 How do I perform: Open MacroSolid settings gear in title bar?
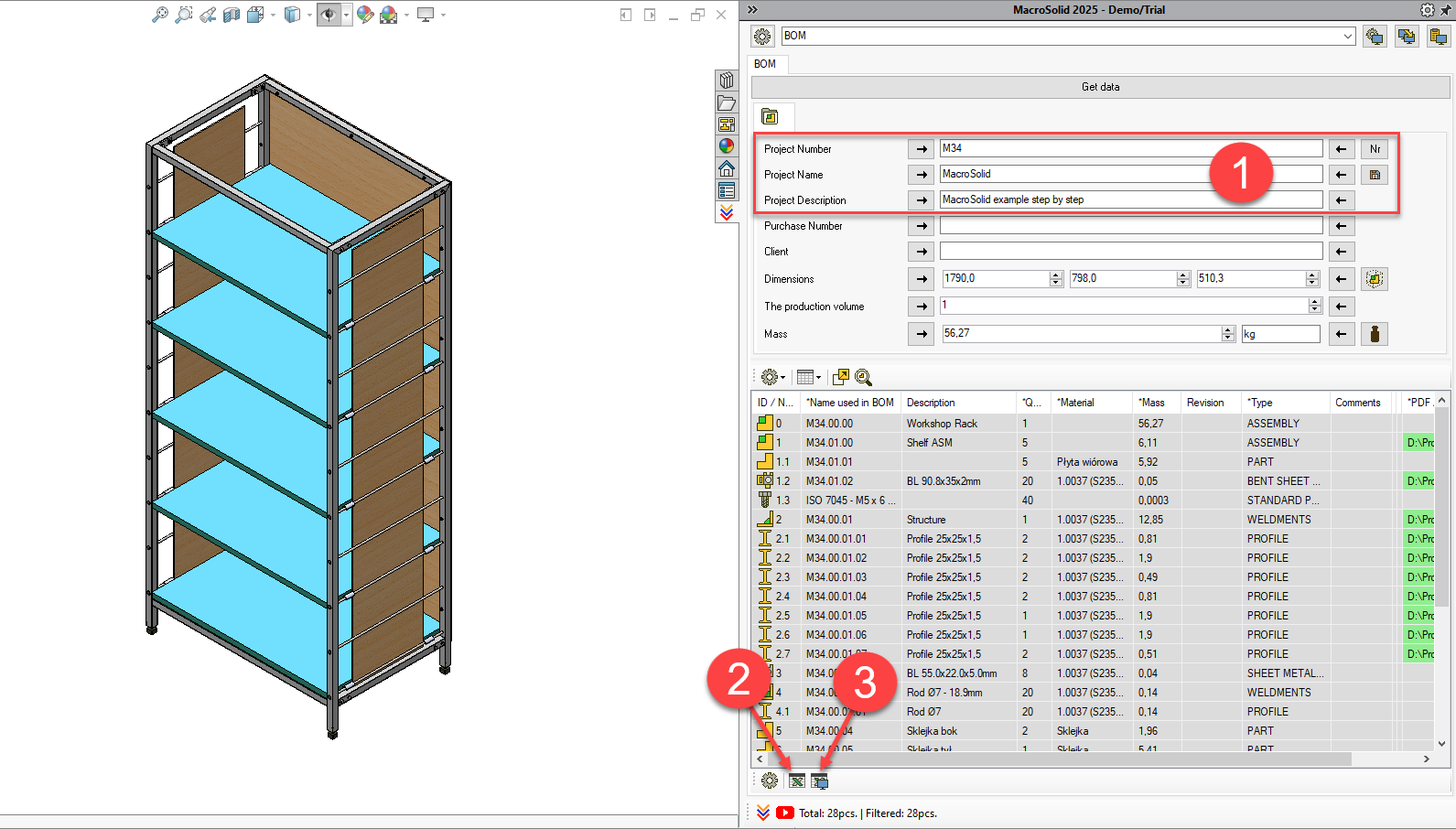point(1428,10)
